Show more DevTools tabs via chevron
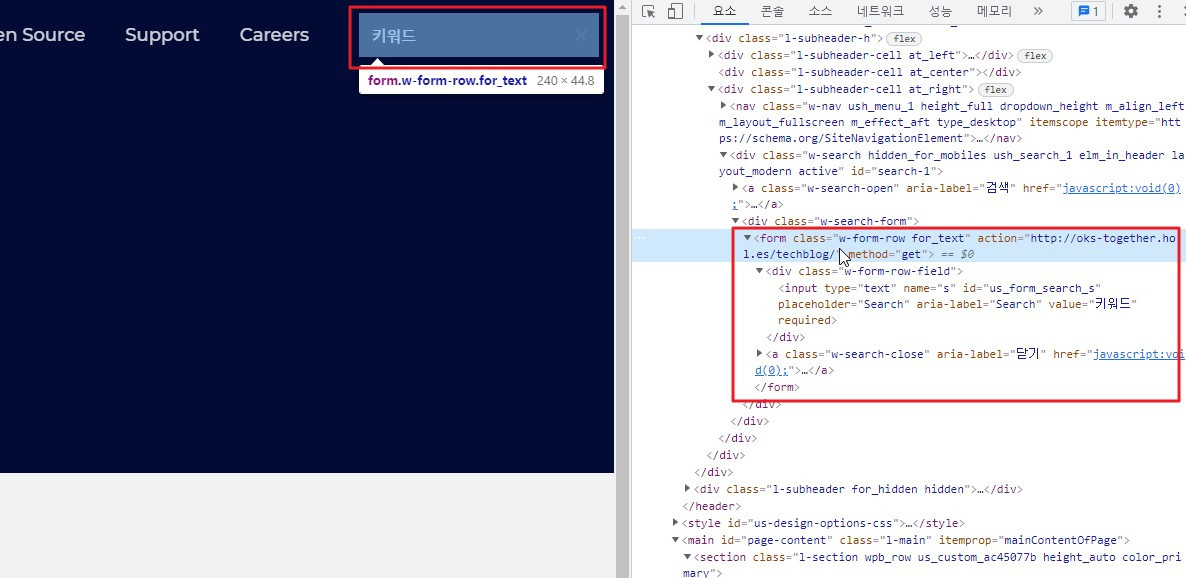Viewport: 1186px width, 578px height. (1038, 11)
